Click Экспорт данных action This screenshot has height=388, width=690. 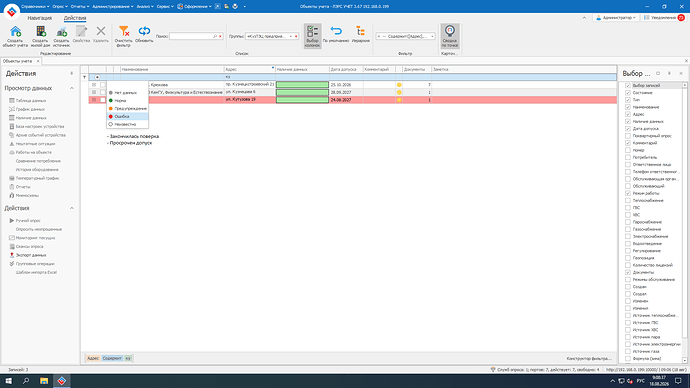pos(31,255)
